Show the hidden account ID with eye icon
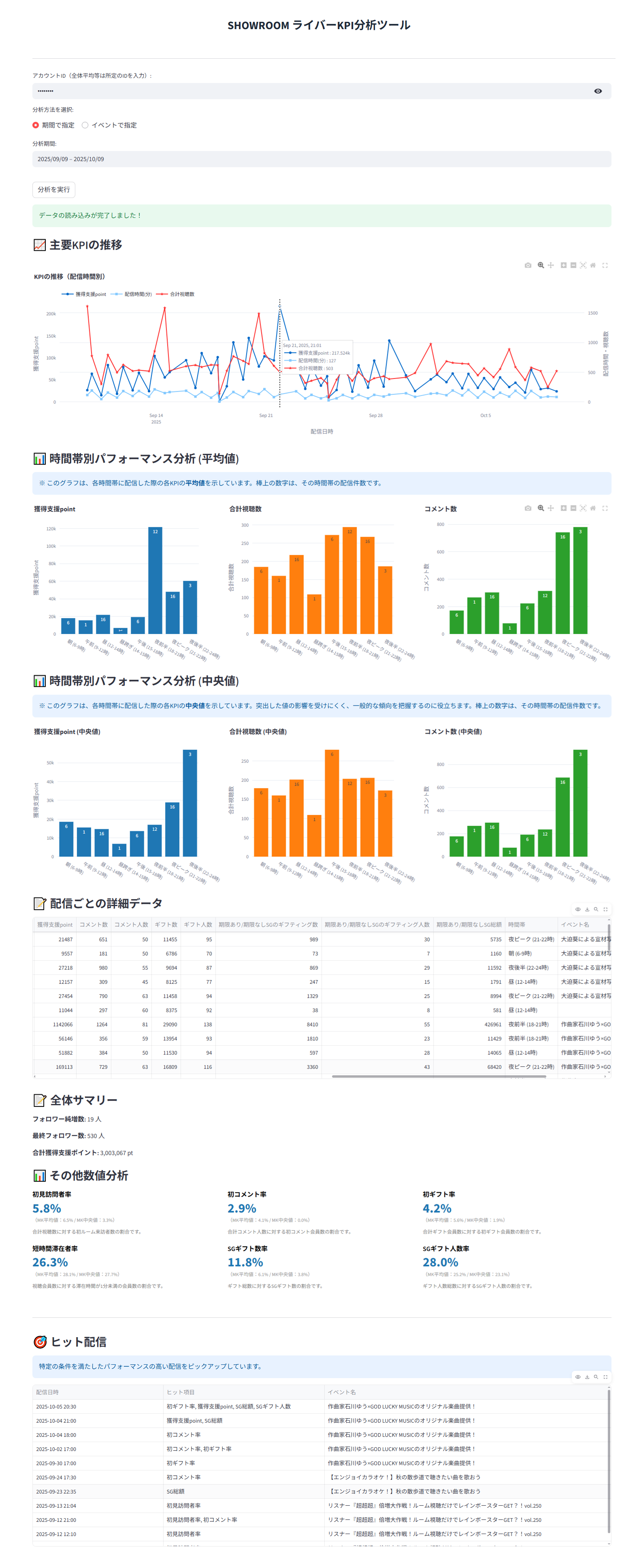 [x=598, y=91]
